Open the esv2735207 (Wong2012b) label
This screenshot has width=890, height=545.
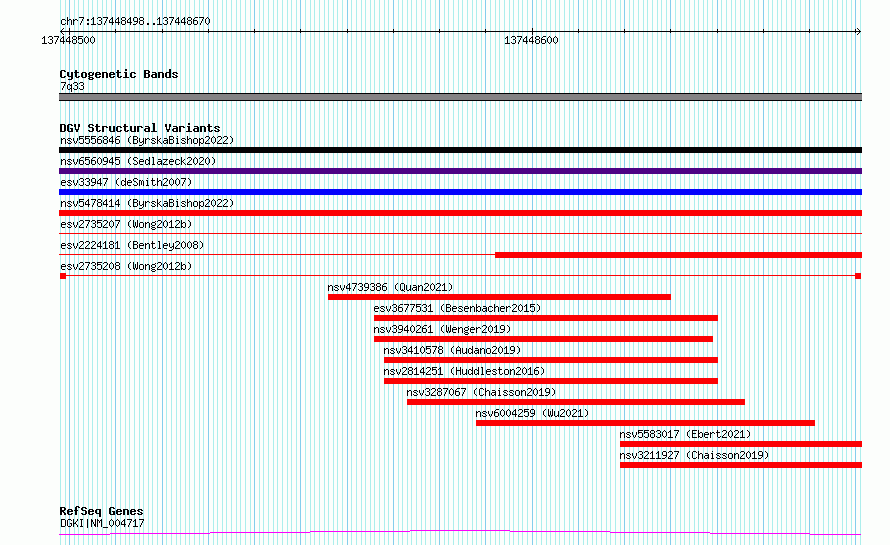126,224
